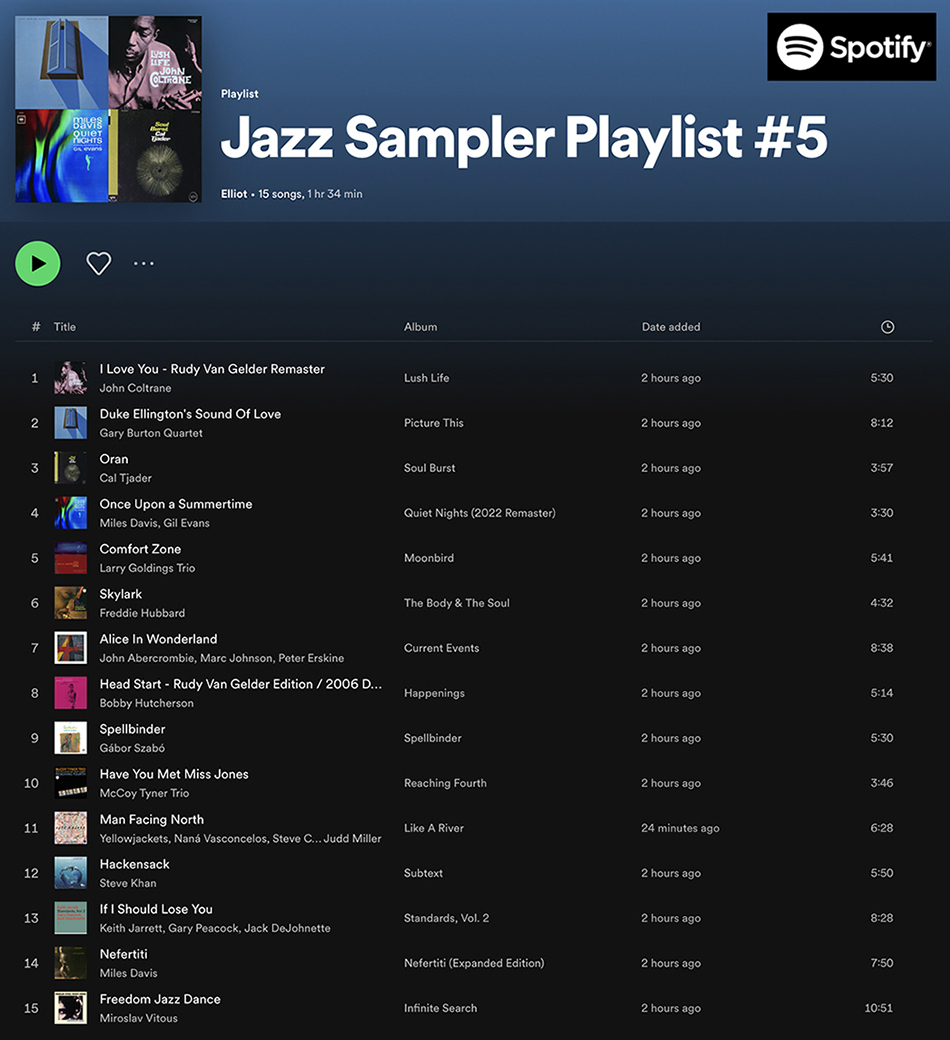Screen dimensions: 950x1040
Task: Open the Picture This album
Action: tap(434, 423)
